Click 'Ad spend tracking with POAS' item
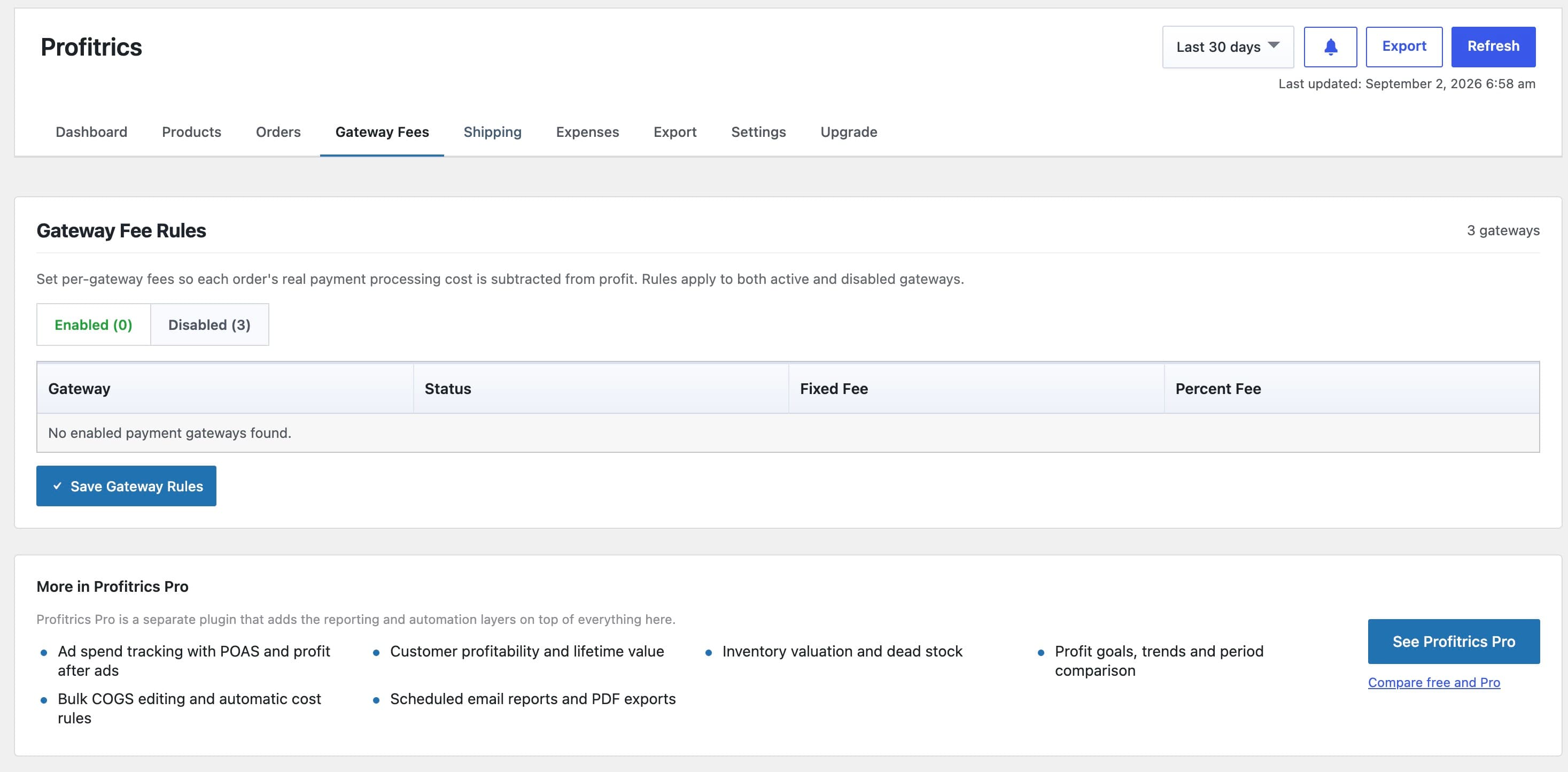 point(193,661)
